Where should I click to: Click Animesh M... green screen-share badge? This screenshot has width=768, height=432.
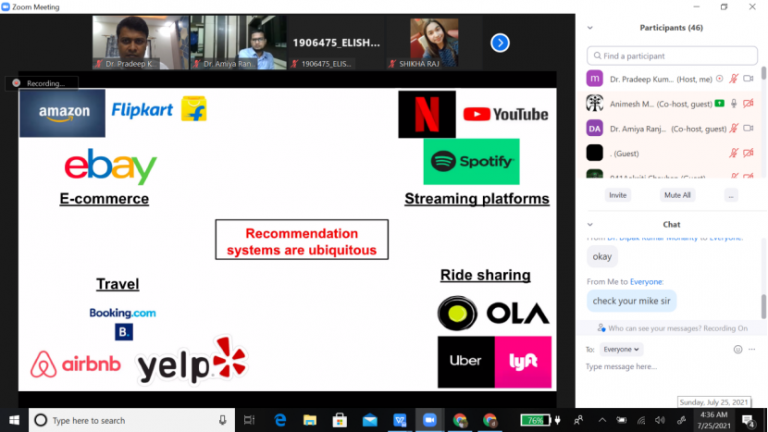pos(719,103)
